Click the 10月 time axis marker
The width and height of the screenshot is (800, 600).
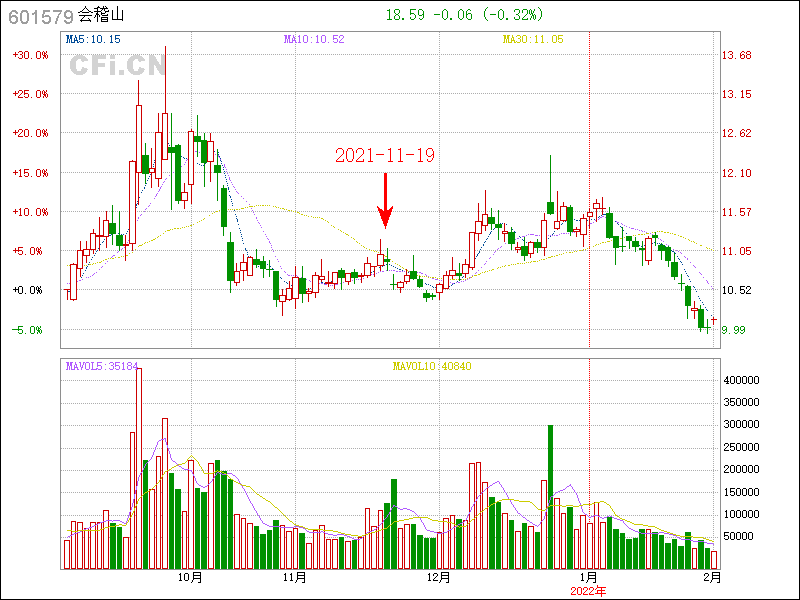point(190,578)
